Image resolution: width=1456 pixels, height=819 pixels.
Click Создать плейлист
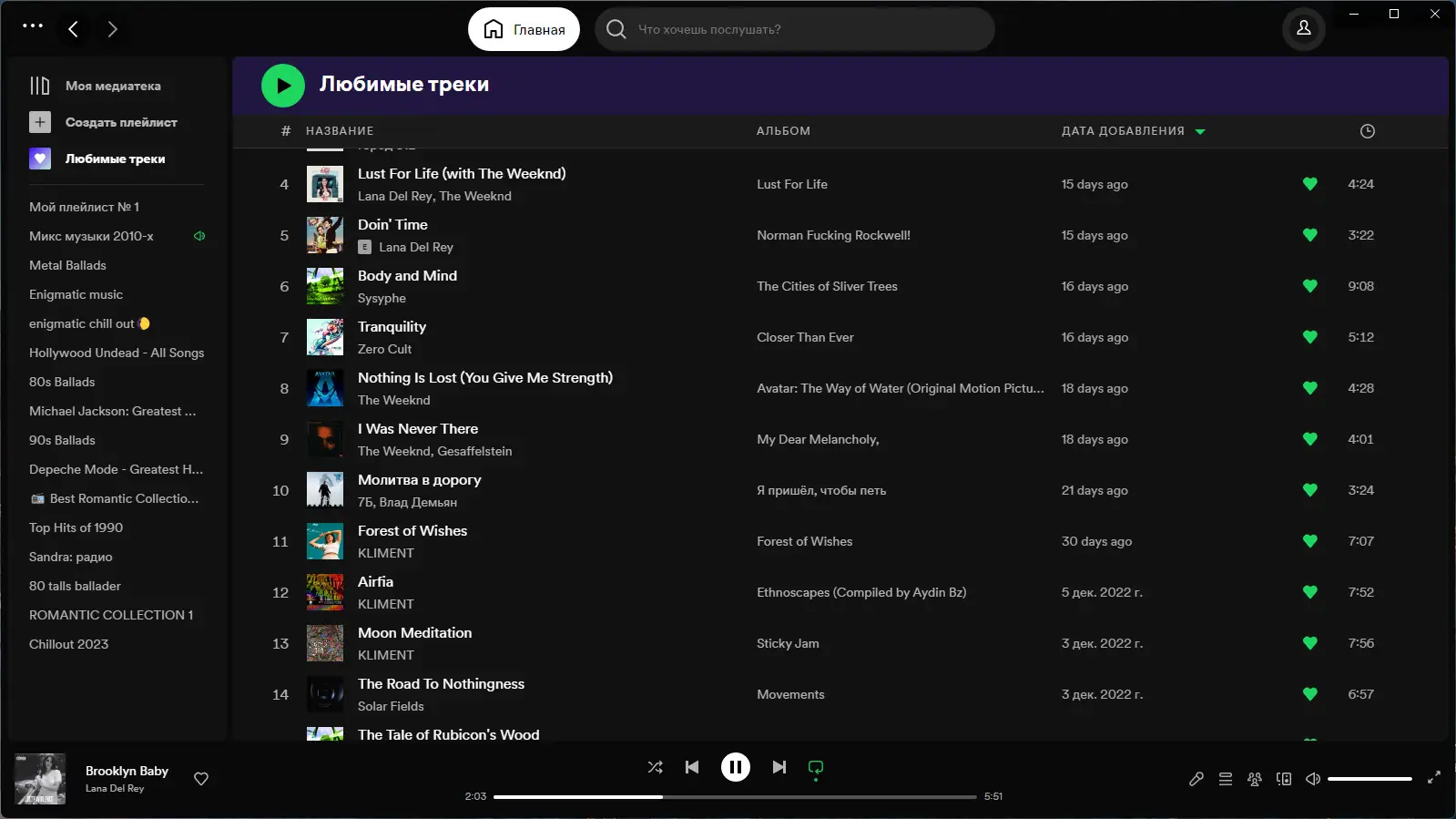[x=103, y=122]
